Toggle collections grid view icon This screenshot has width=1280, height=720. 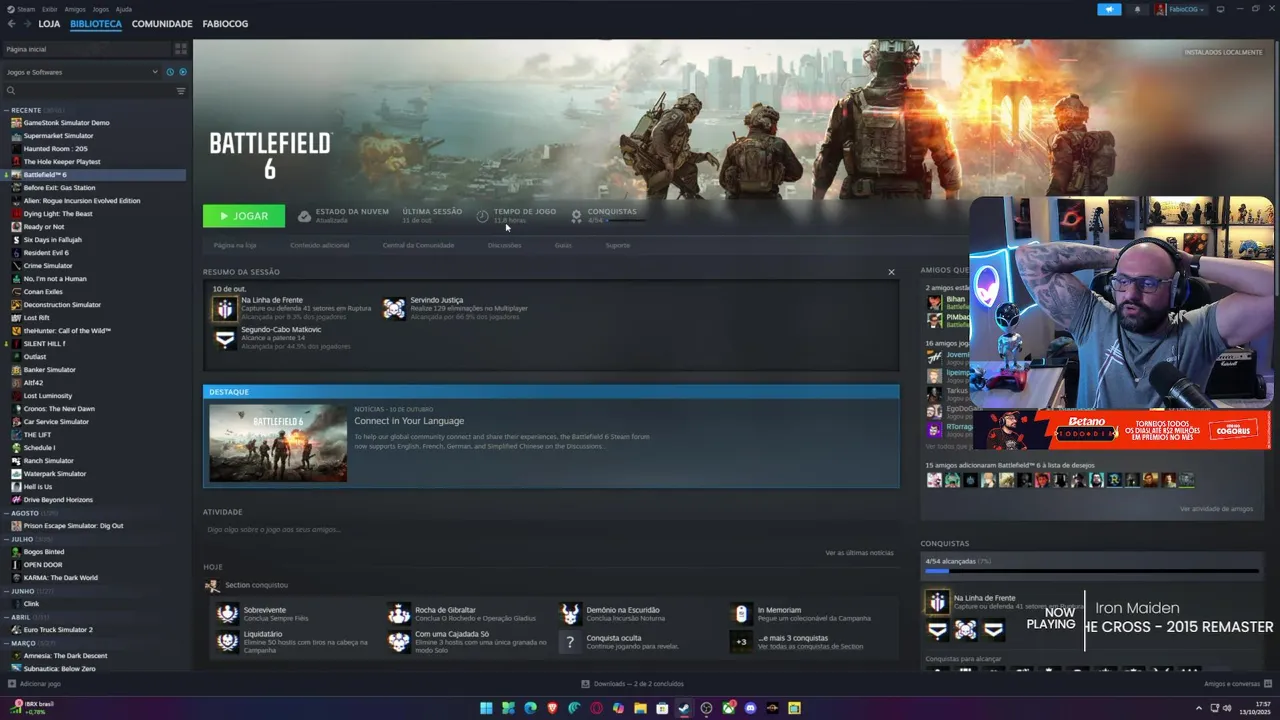pos(181,48)
